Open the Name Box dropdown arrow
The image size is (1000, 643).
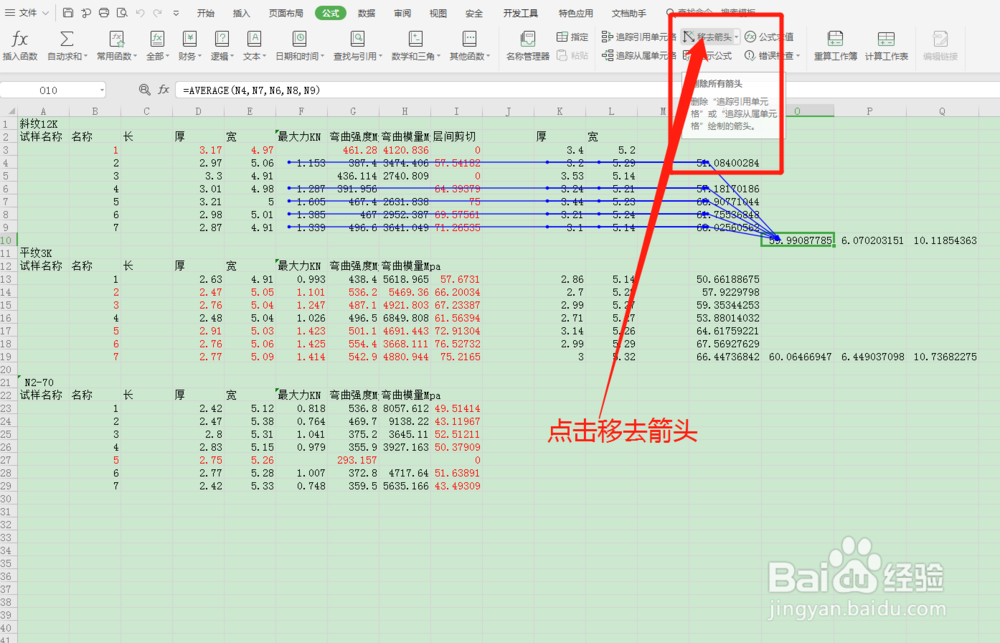[102, 91]
